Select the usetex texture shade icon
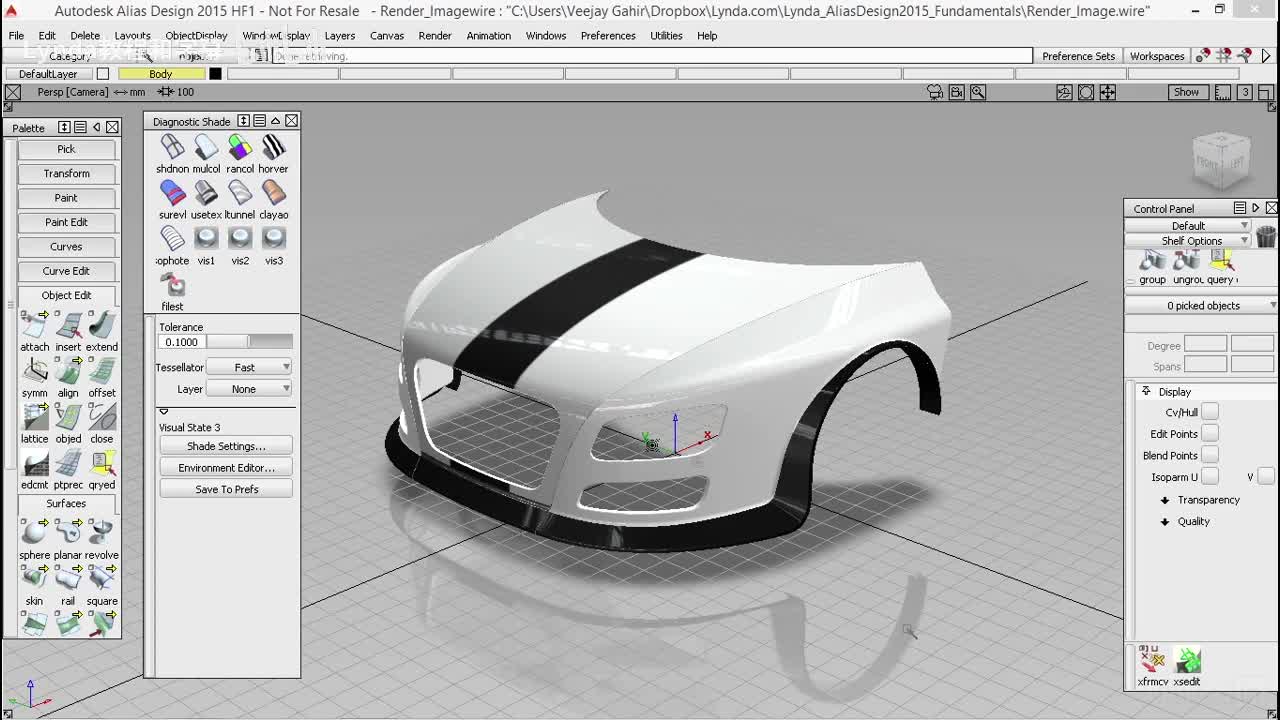Screen dimensions: 1280x720 (x=206, y=192)
